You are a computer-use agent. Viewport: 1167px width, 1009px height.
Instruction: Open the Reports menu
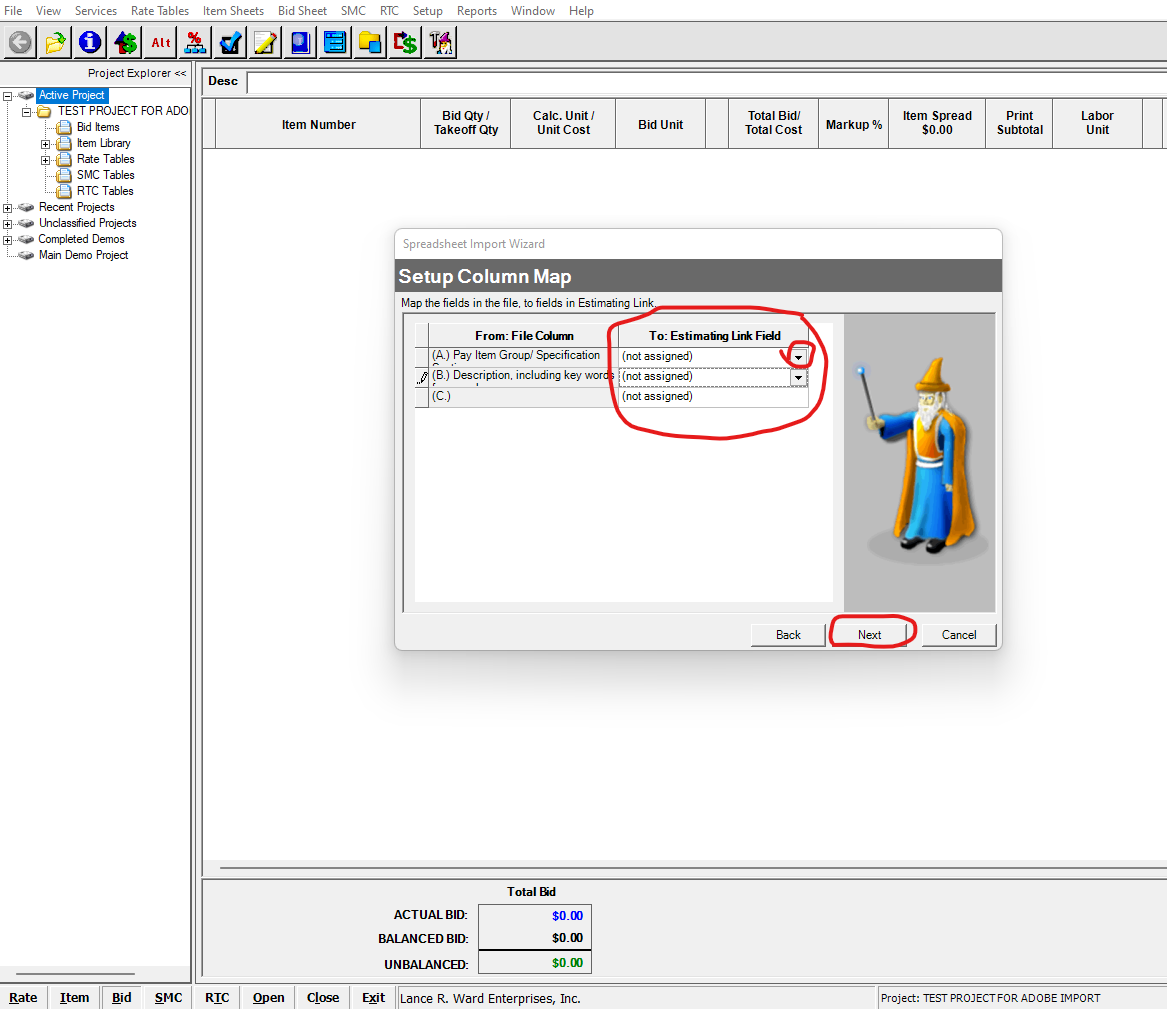pyautogui.click(x=477, y=10)
